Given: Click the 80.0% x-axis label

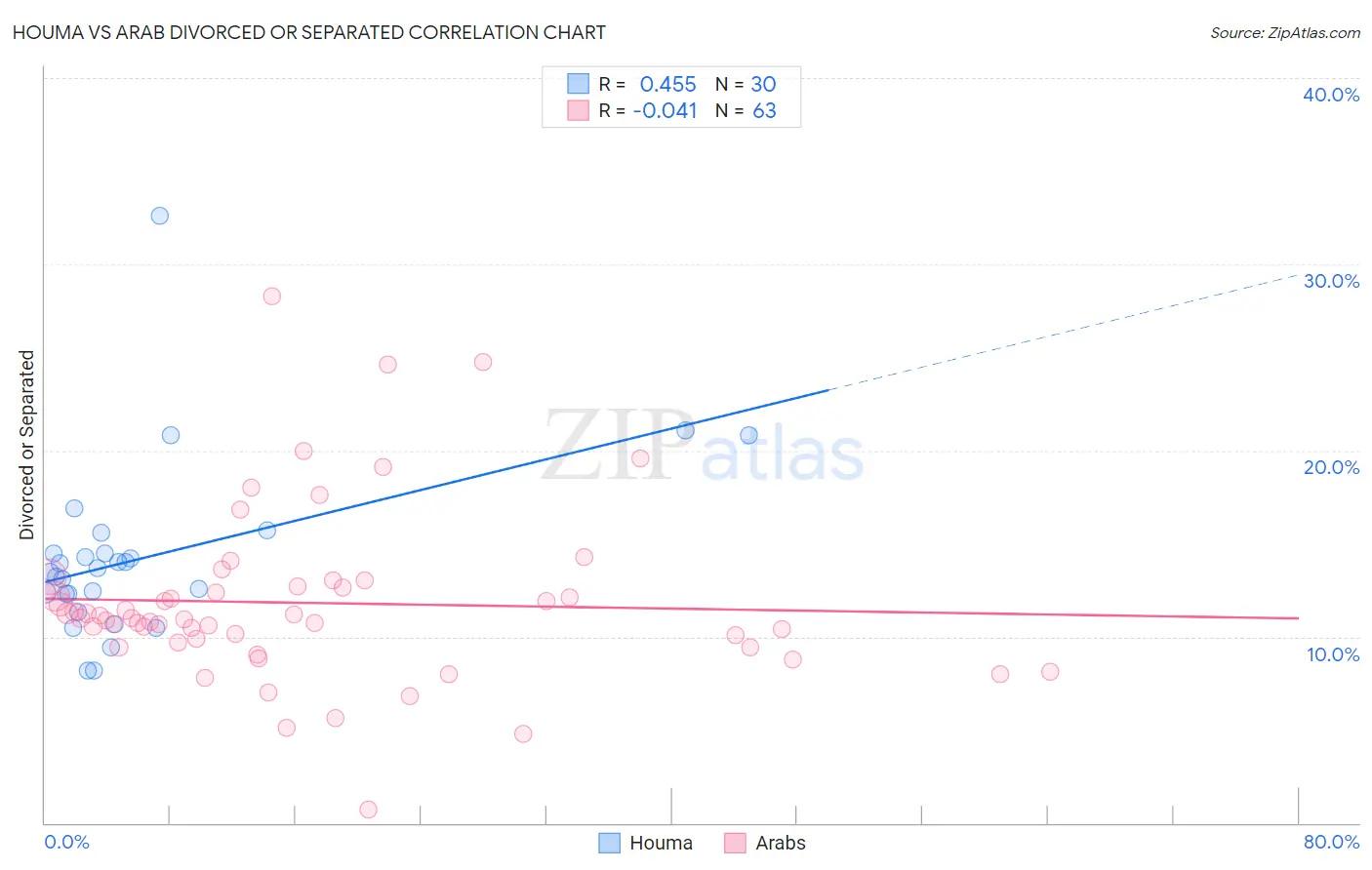Looking at the screenshot, I should click(x=1331, y=842).
